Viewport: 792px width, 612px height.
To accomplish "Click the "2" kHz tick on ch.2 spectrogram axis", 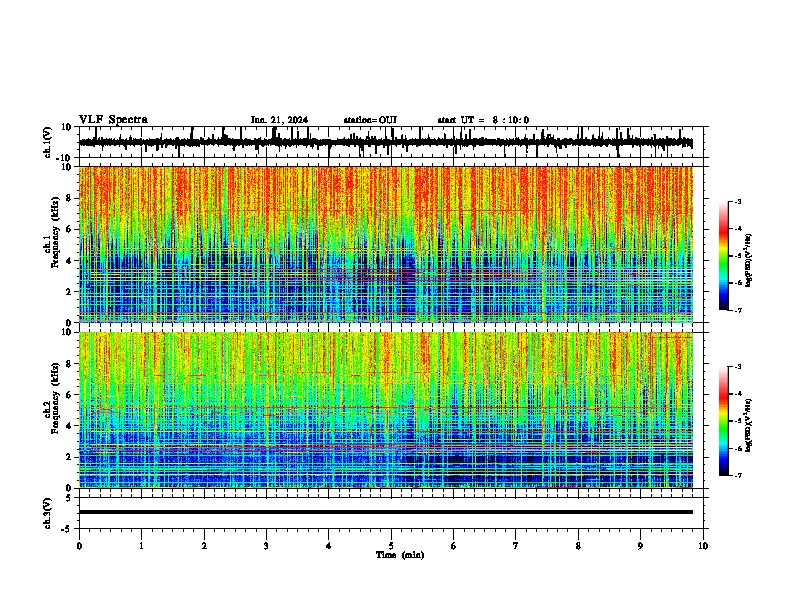I will pyautogui.click(x=70, y=457).
